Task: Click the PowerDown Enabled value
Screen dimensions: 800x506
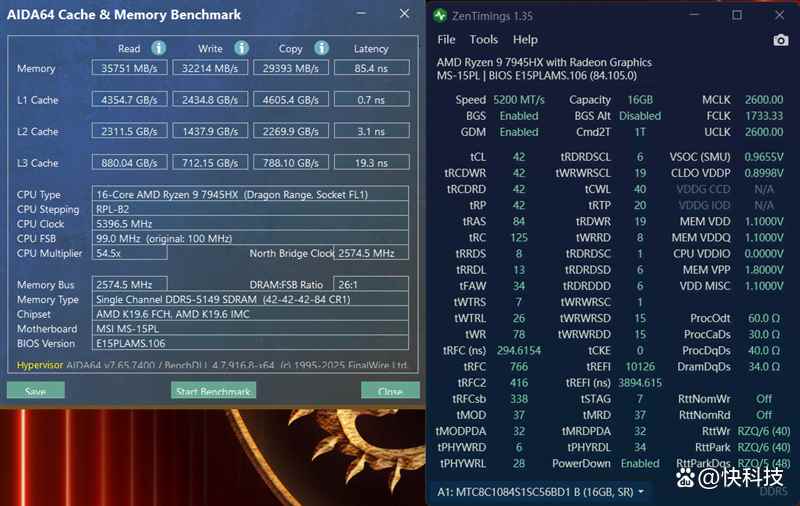Action: [x=640, y=463]
